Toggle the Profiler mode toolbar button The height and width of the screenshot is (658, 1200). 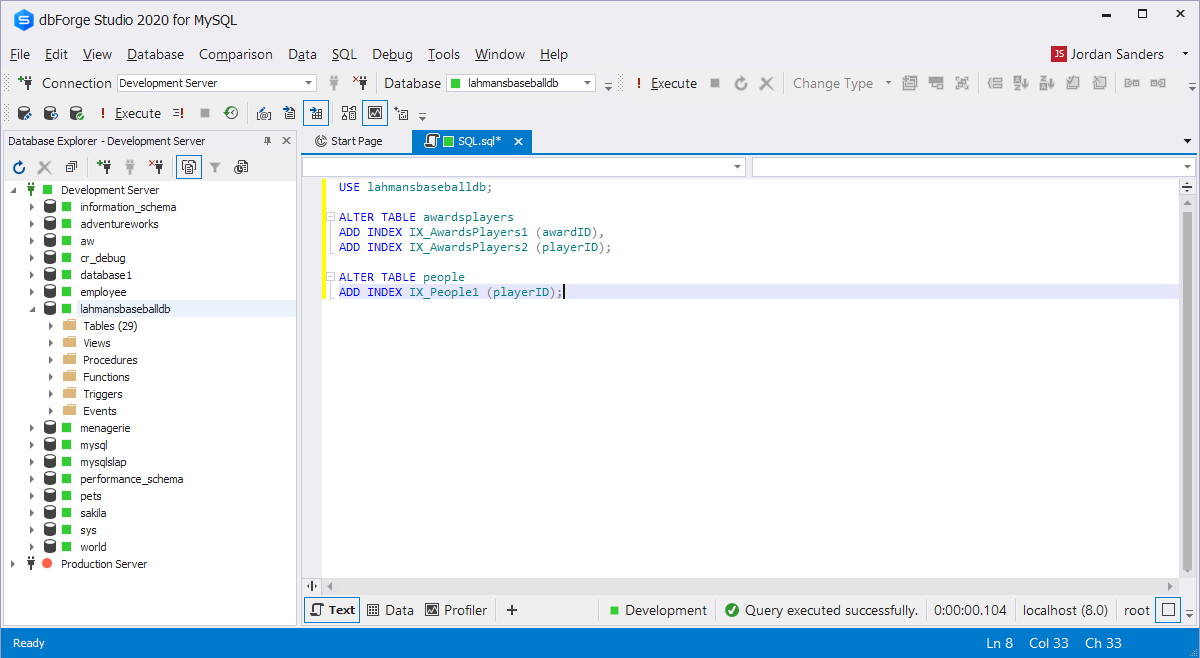[x=375, y=113]
